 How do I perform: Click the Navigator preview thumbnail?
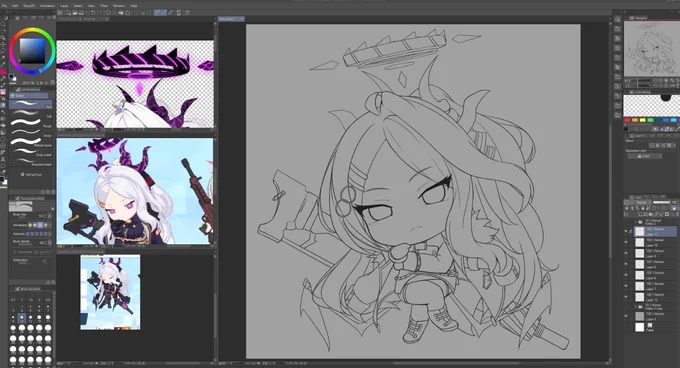[652, 49]
